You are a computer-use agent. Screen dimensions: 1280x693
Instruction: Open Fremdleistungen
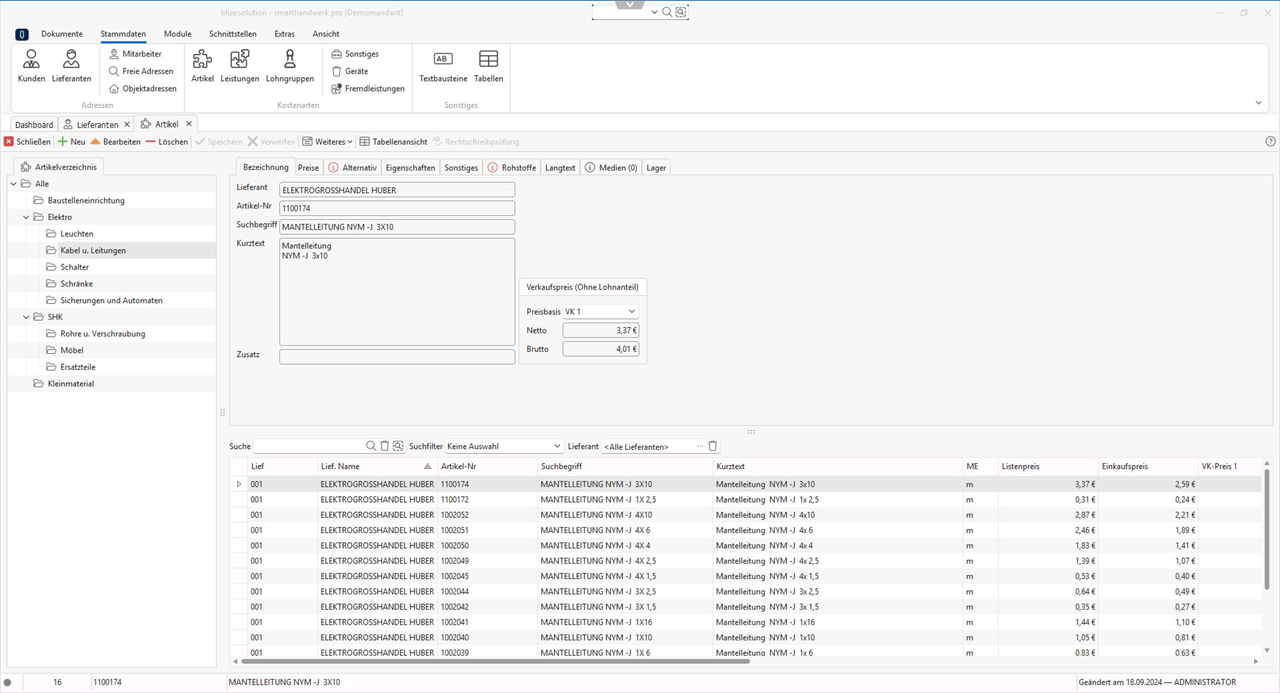[x=368, y=88]
